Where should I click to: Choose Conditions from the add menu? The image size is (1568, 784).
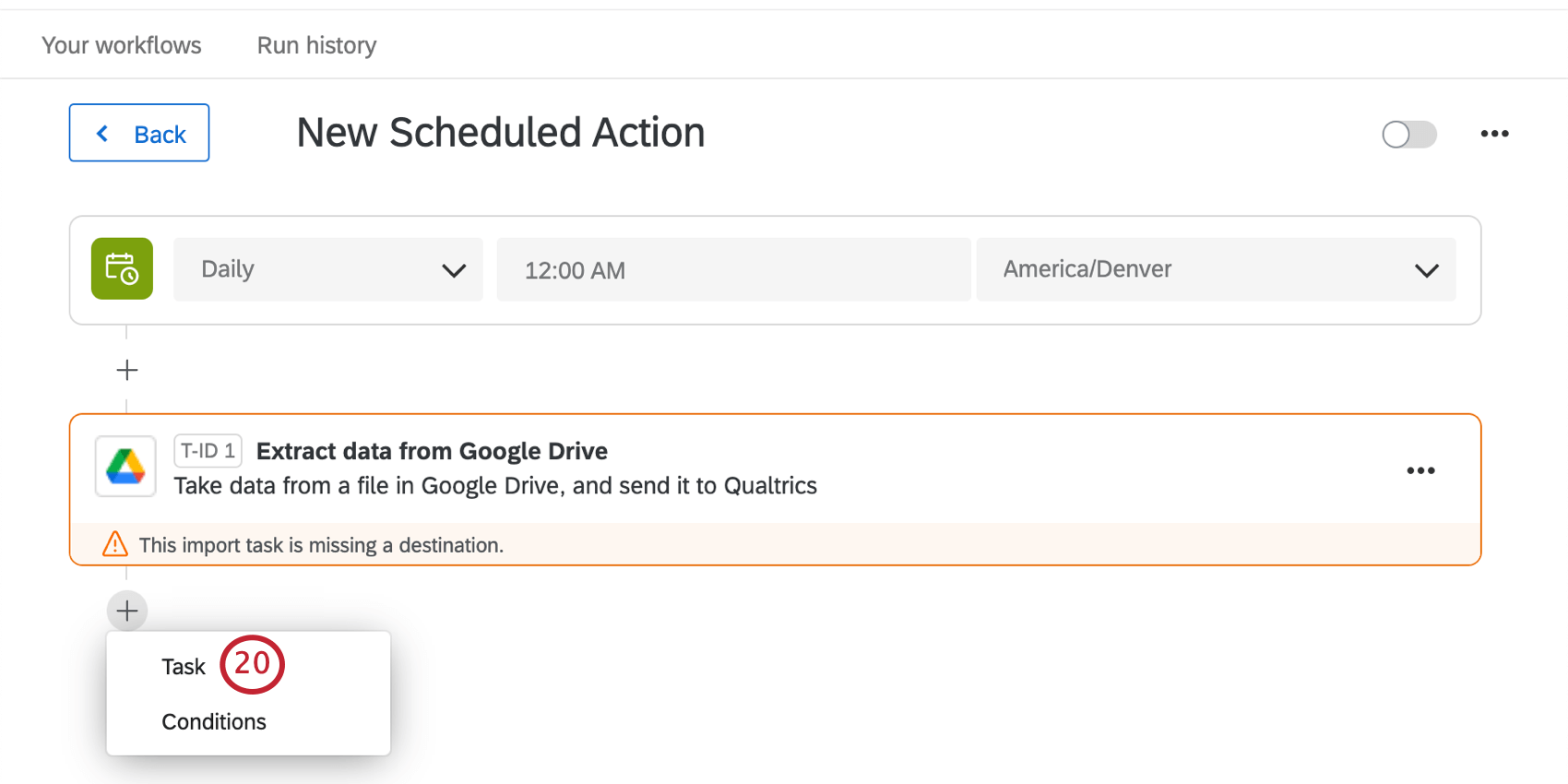(x=214, y=721)
